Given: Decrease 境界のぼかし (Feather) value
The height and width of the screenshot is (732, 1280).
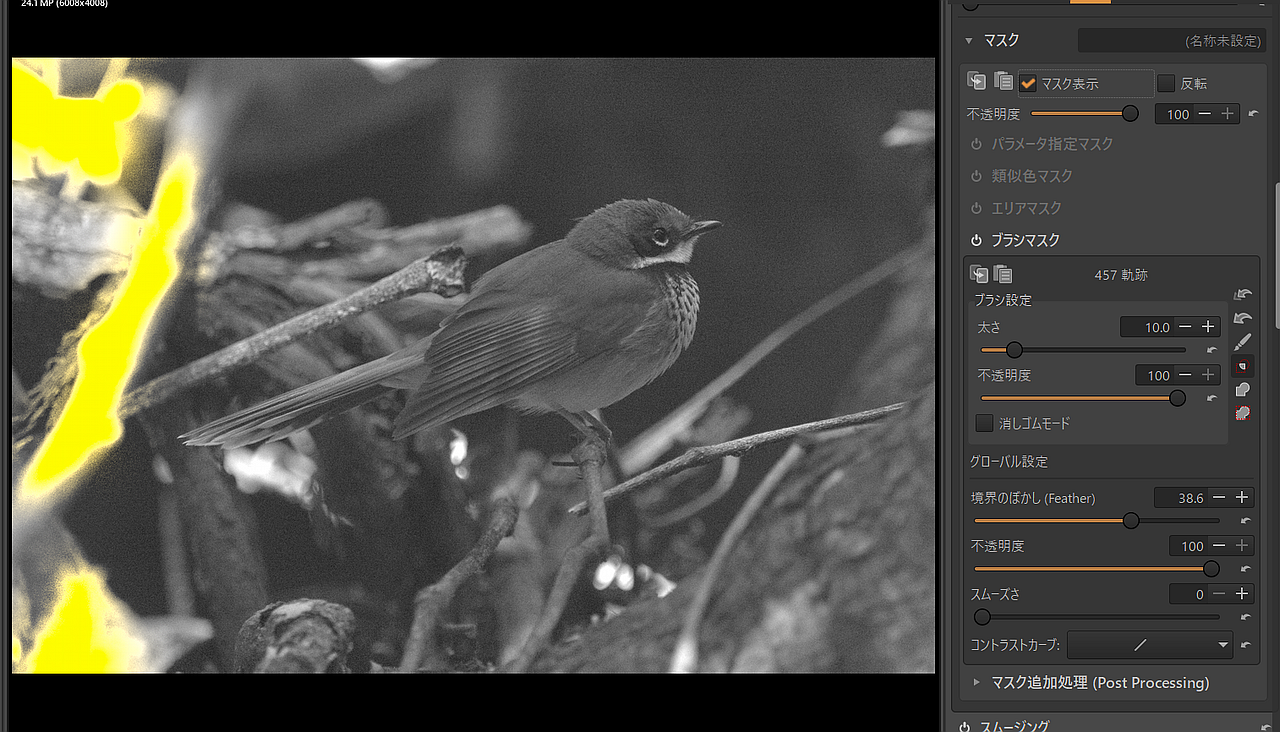Looking at the screenshot, I should tap(1219, 497).
